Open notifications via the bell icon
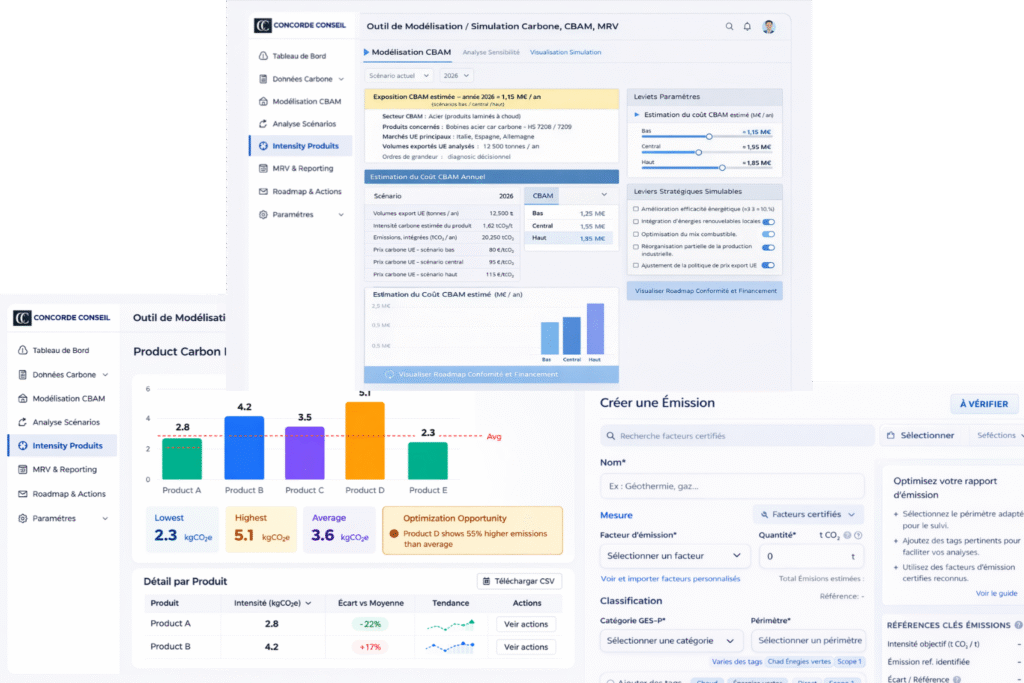The image size is (1024, 683). 747,27
